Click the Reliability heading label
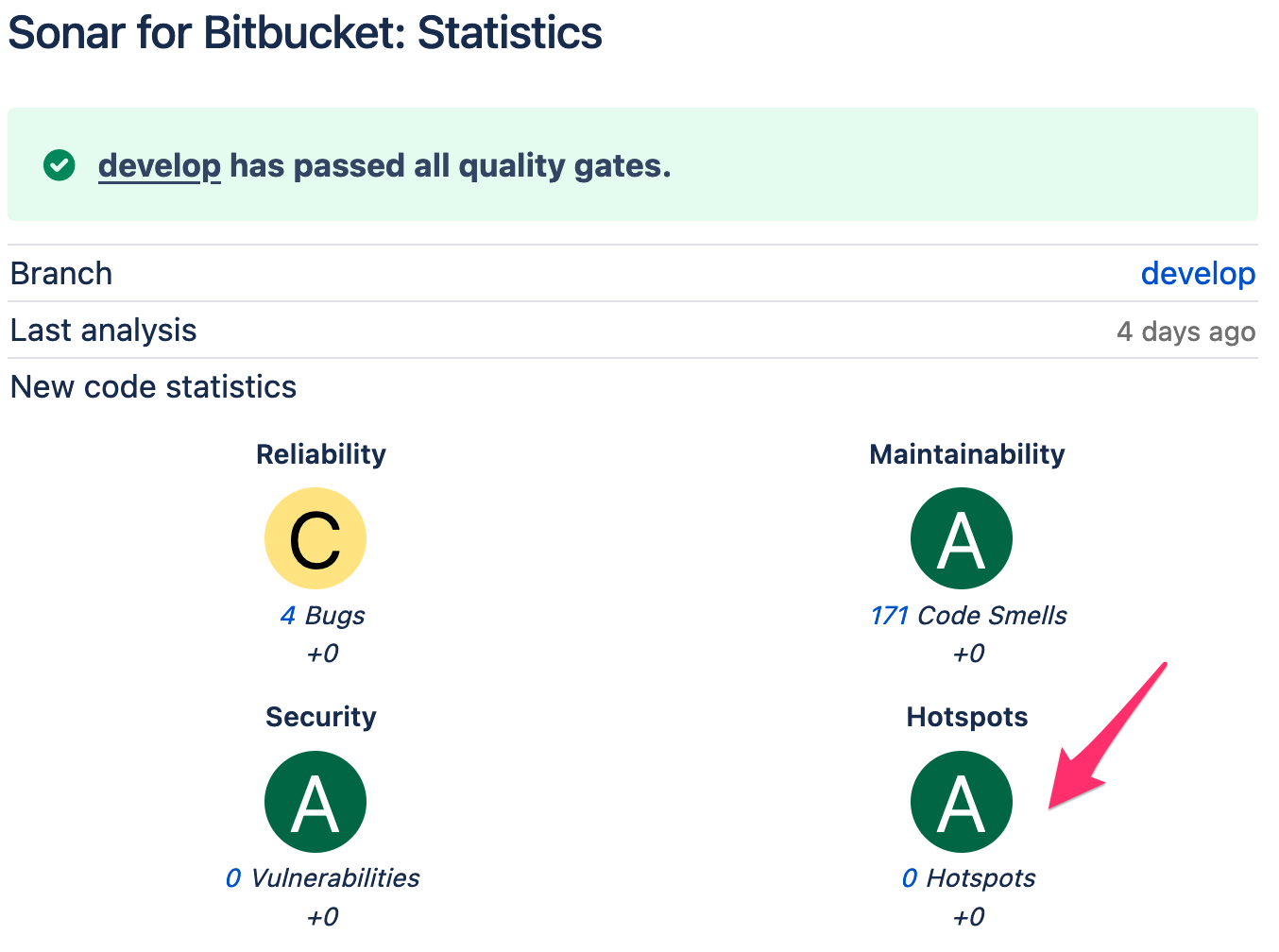This screenshot has width=1279, height=952. pyautogui.click(x=321, y=454)
